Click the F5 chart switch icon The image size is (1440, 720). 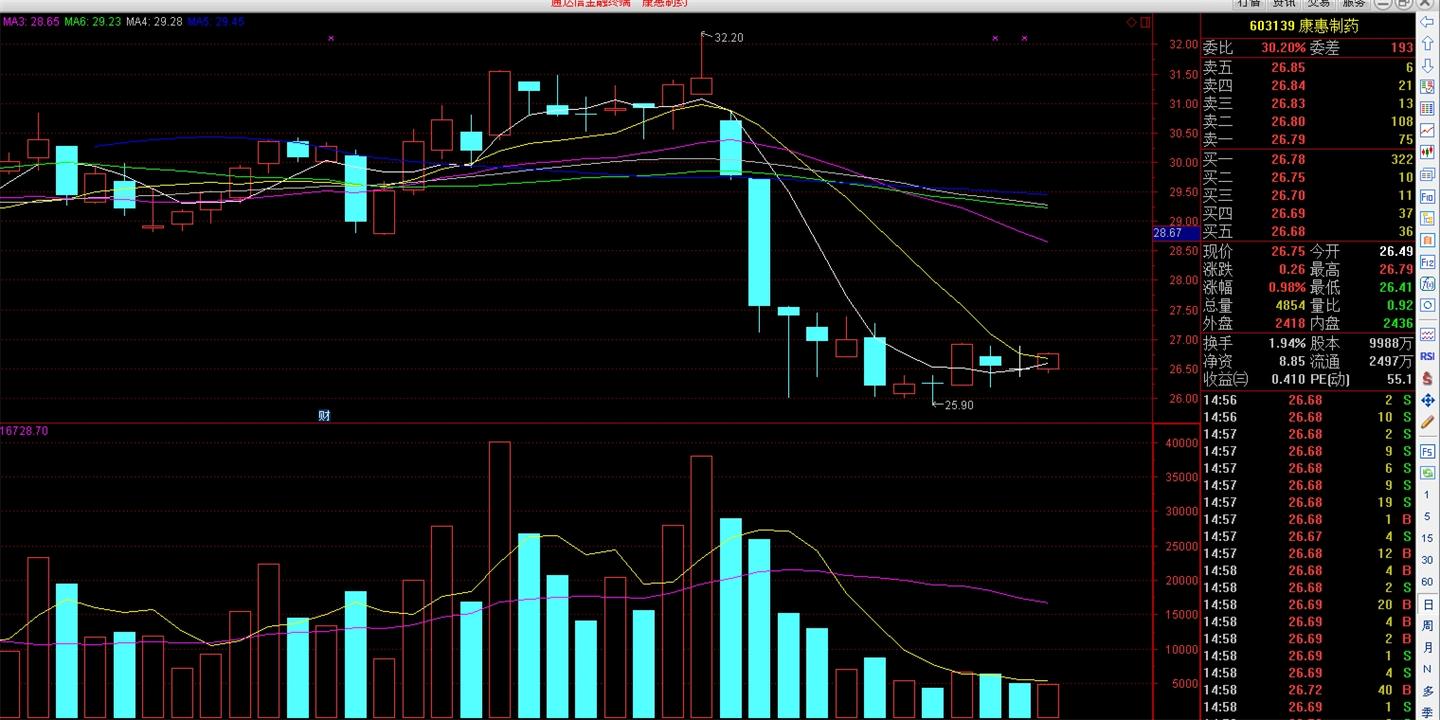tap(1428, 452)
